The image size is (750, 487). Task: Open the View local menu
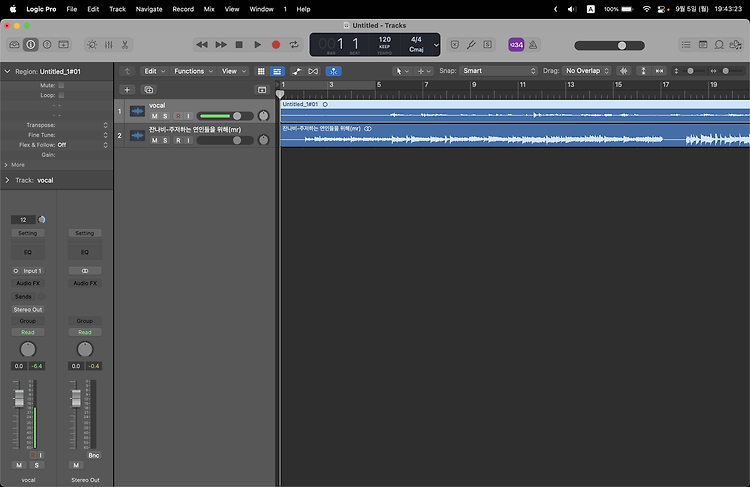(x=233, y=71)
